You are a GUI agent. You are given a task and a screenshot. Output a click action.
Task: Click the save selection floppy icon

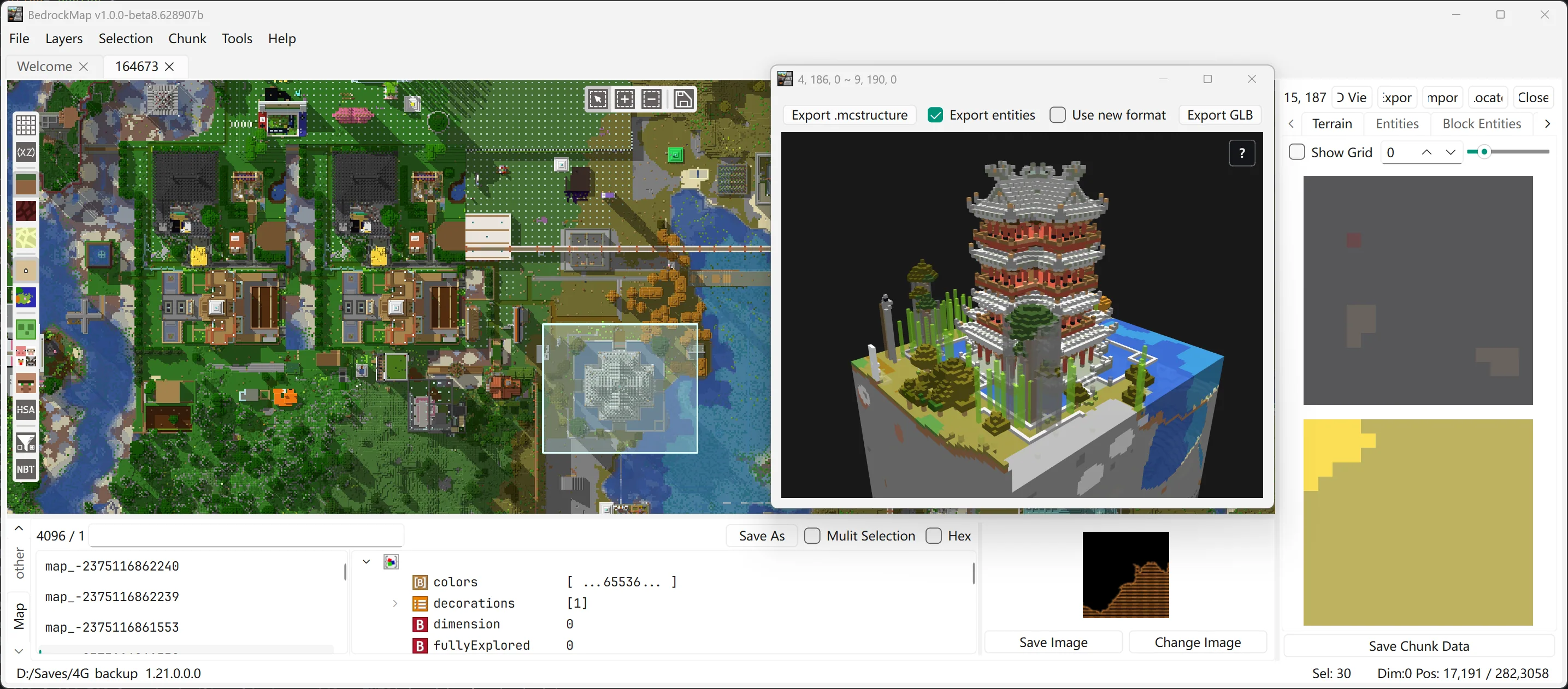(683, 99)
